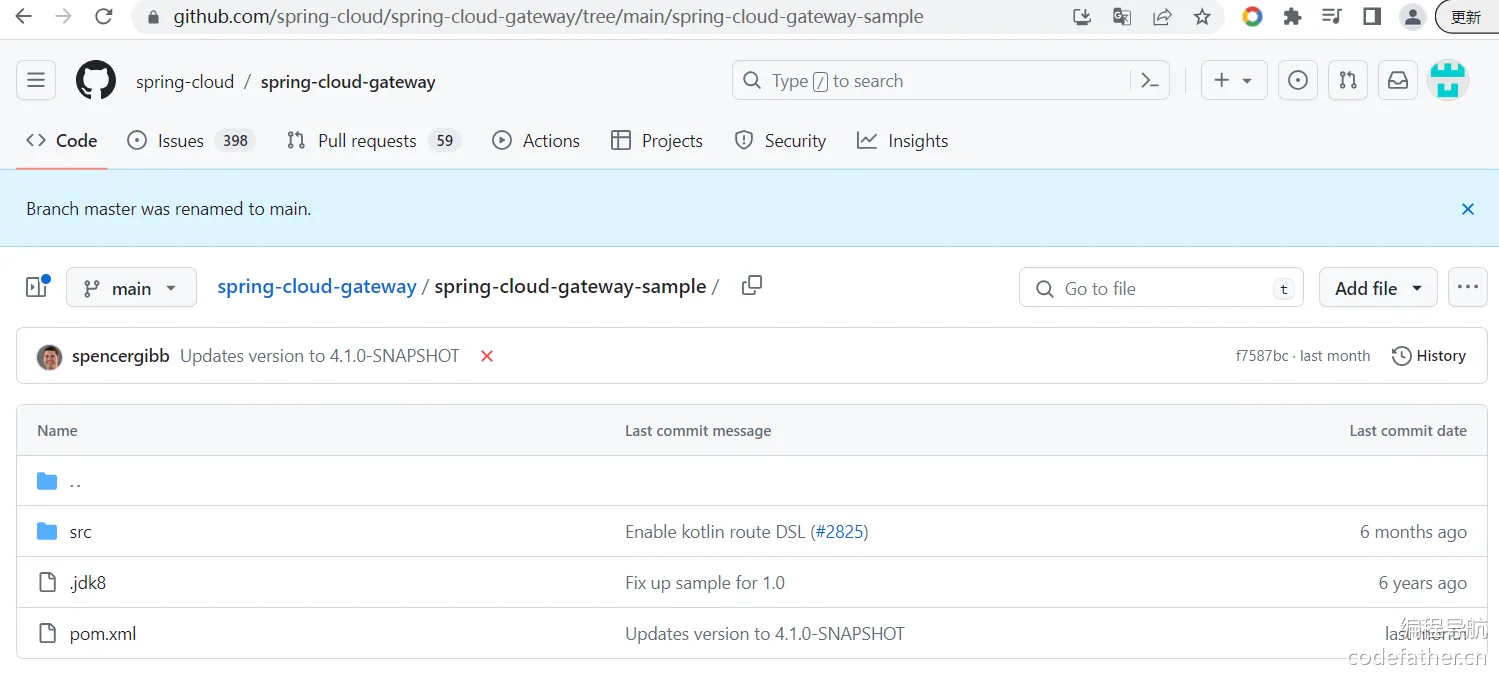Open the command palette icon
Image resolution: width=1499 pixels, height=681 pixels.
pos(1150,81)
